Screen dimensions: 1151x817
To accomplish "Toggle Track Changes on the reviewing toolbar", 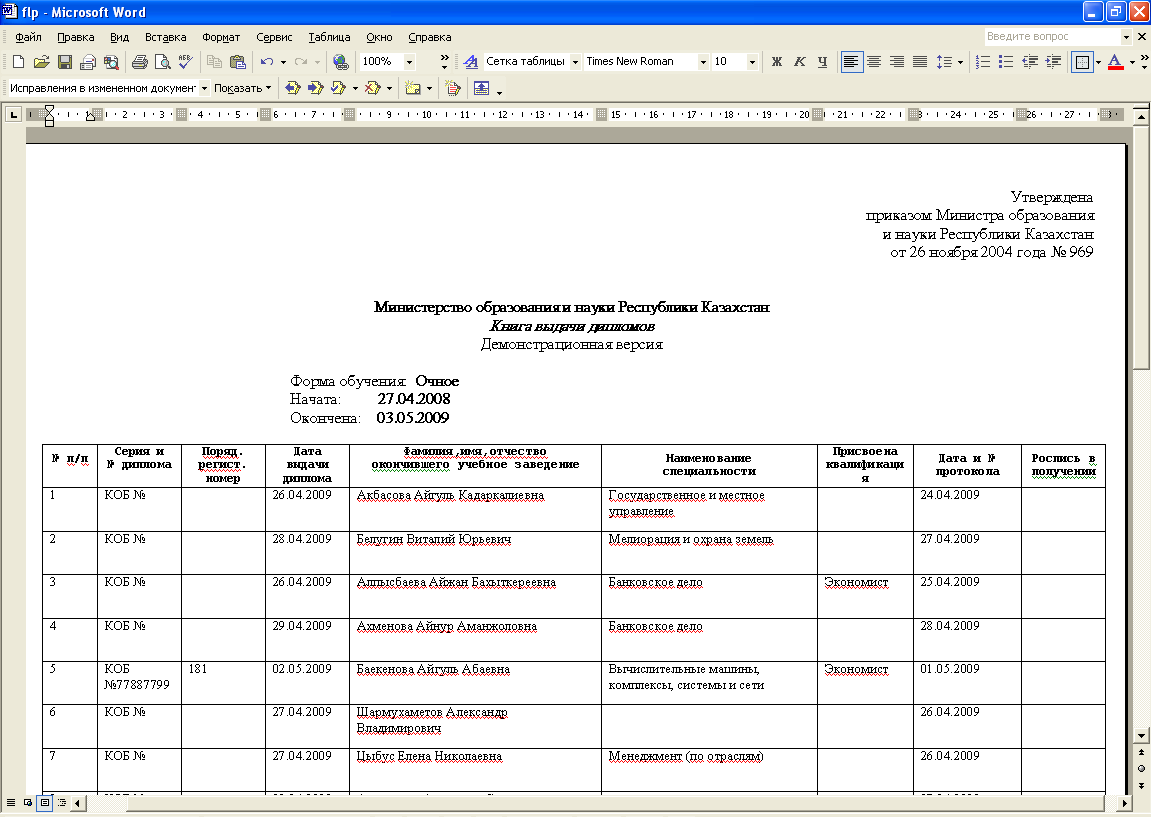I will (453, 89).
